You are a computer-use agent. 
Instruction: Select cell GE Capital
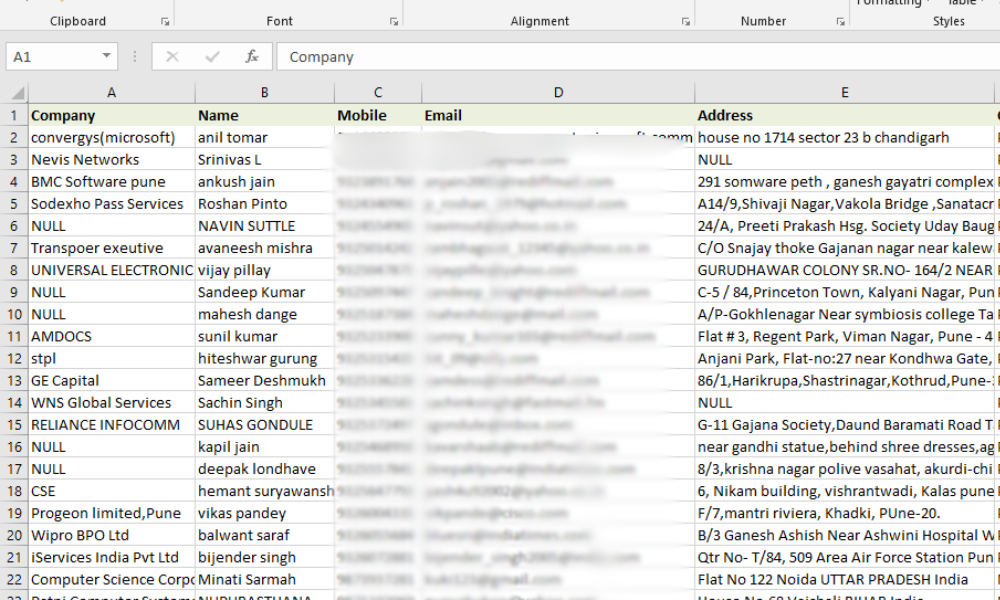(112, 381)
